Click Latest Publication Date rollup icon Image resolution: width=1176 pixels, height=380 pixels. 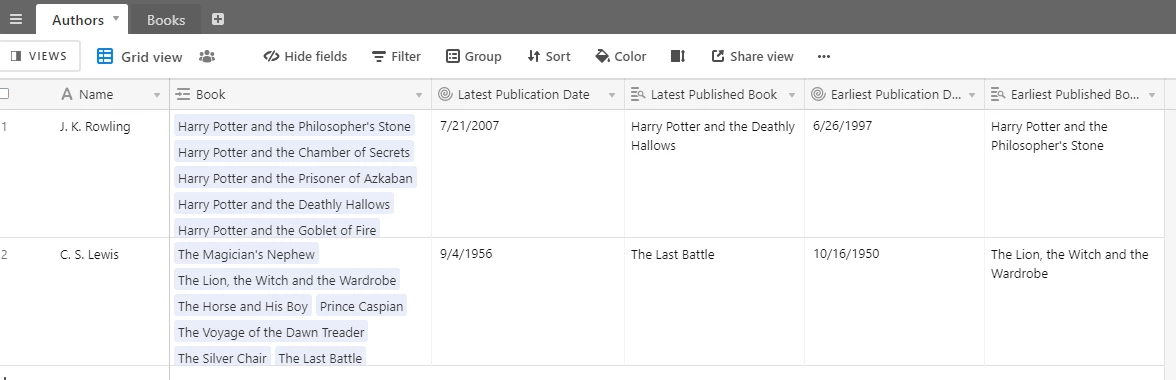coord(445,94)
